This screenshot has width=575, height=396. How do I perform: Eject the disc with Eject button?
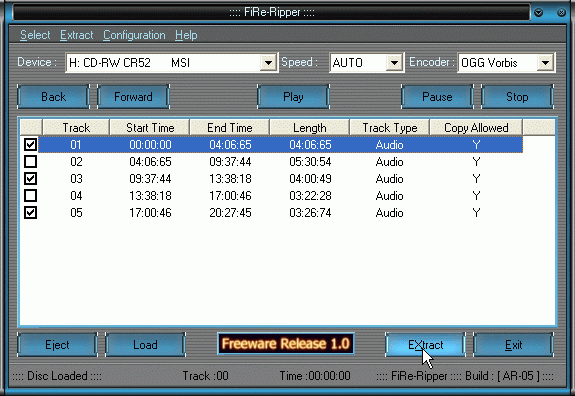click(x=57, y=345)
